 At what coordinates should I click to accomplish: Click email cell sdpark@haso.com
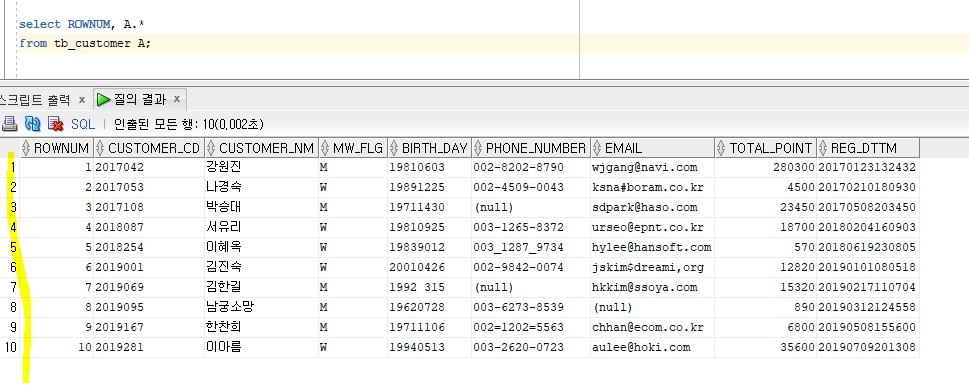(653, 207)
